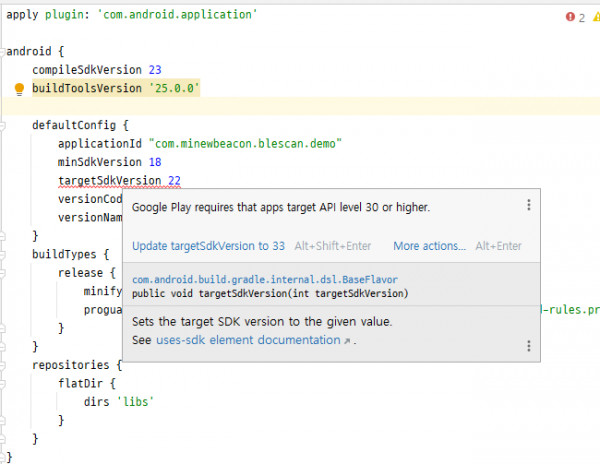Open 'More actions...' link in popup
Screen dimensions: 600x464
[429, 246]
